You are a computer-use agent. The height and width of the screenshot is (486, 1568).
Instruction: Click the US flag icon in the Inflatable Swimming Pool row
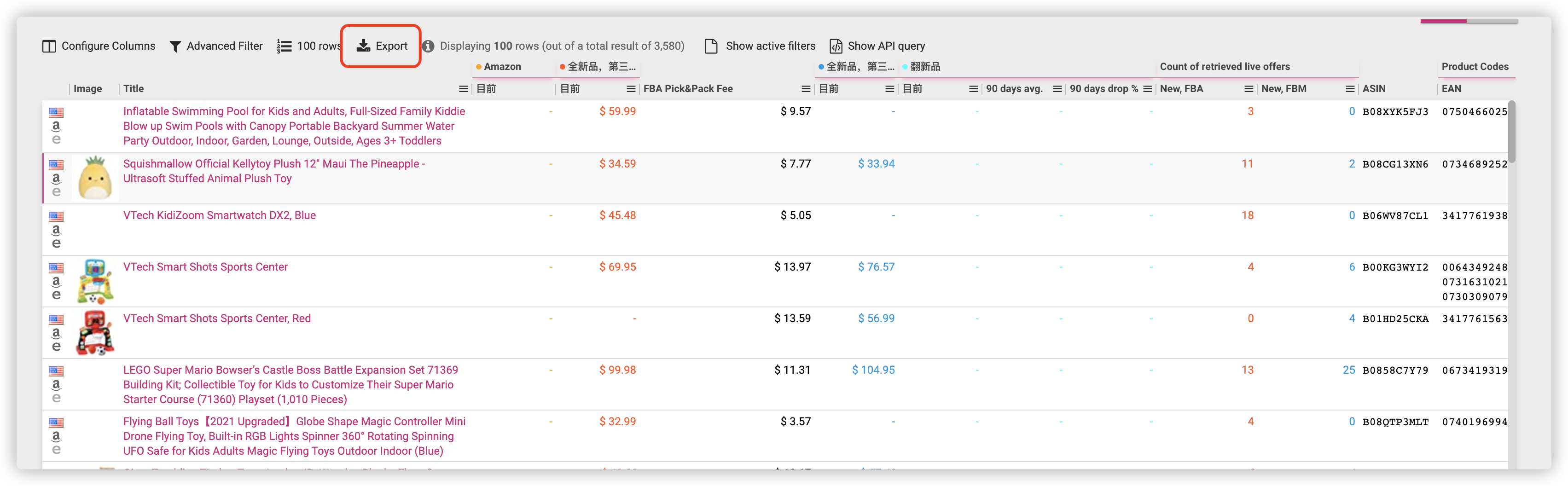(x=56, y=113)
